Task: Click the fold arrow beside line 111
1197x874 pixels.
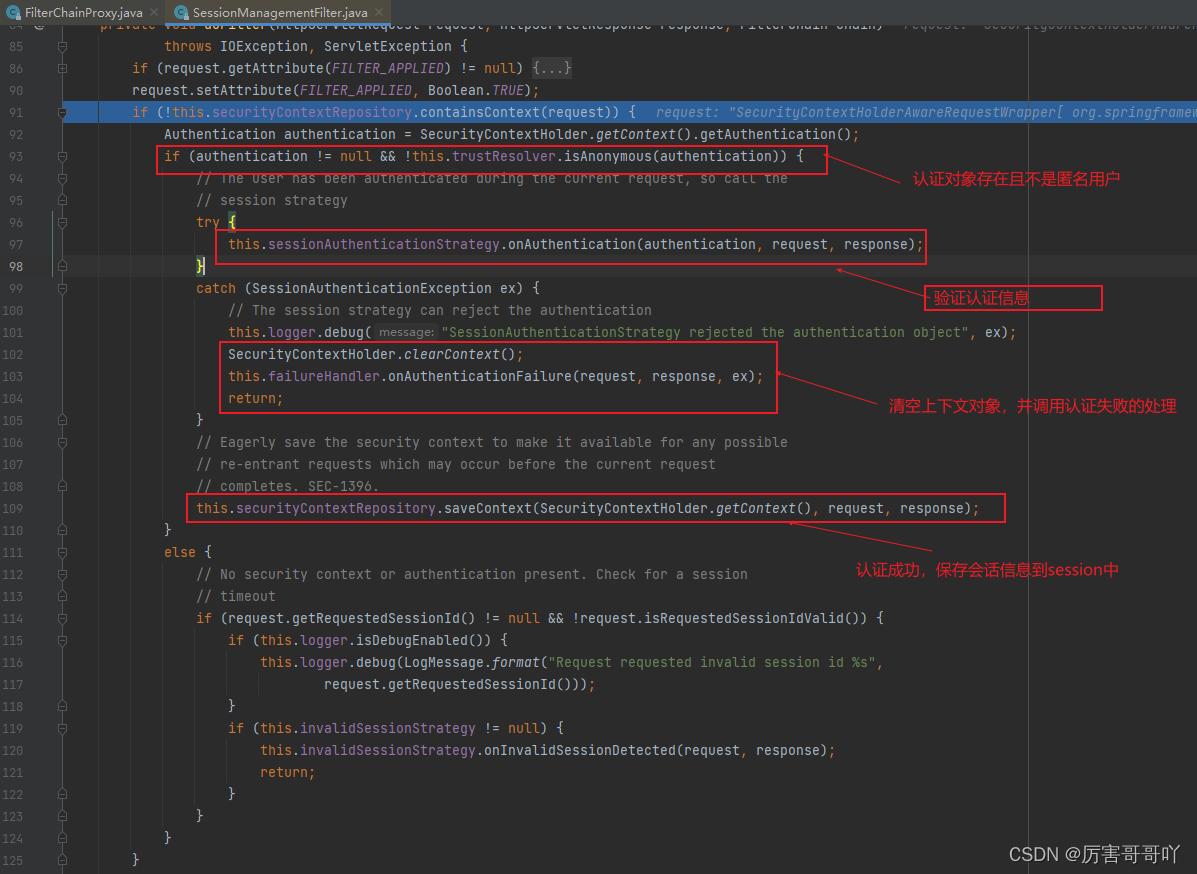Action: [x=62, y=552]
